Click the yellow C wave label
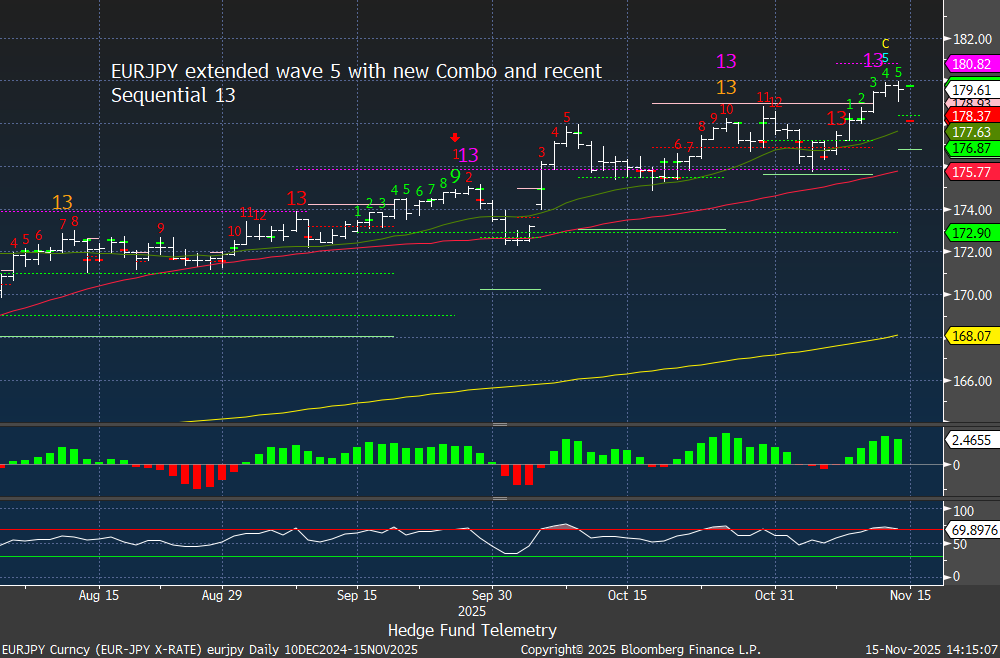The image size is (1000, 658). pyautogui.click(x=885, y=43)
